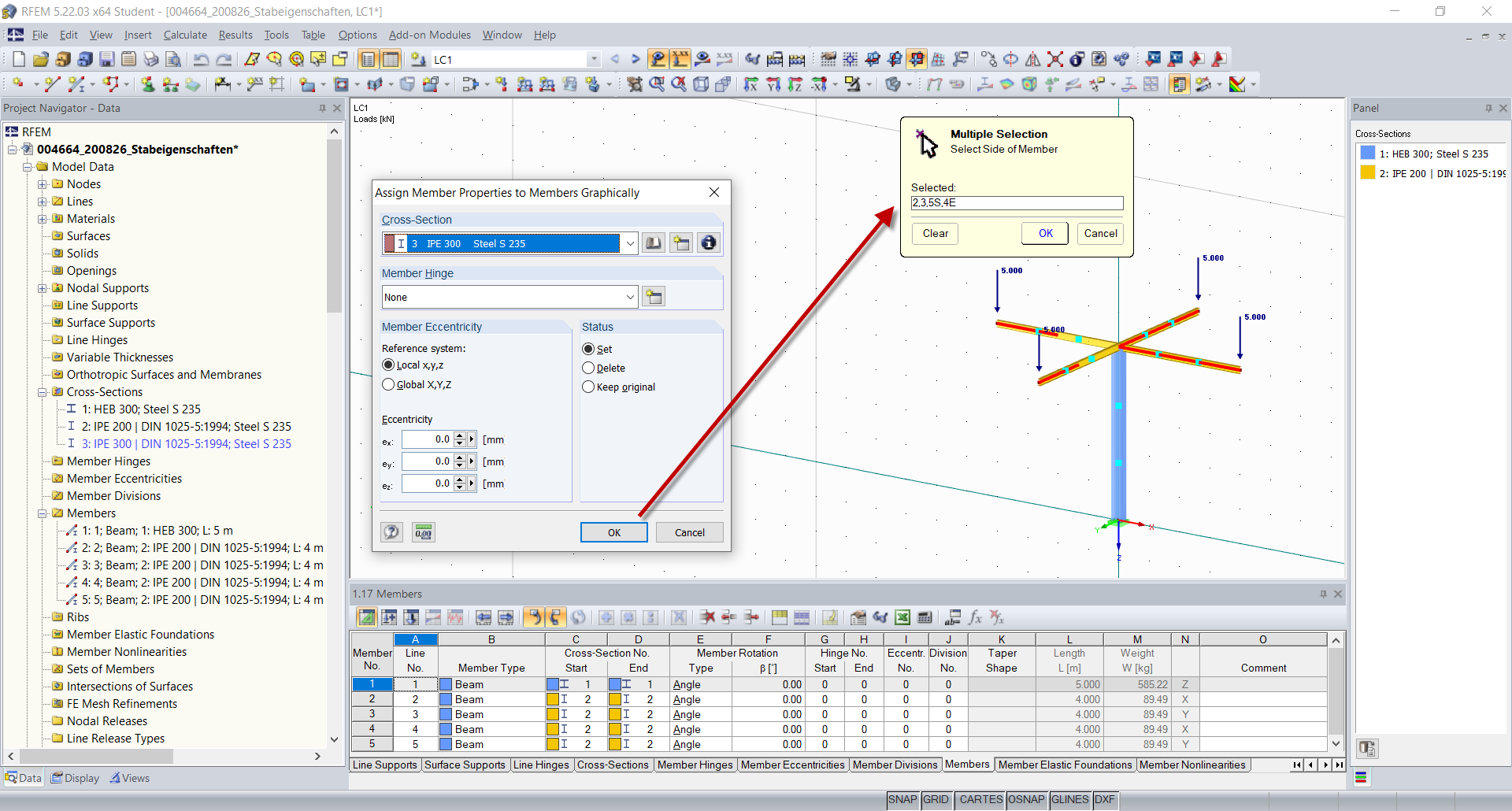Switch to the Display navigator tab
This screenshot has width=1512, height=811.
pos(76,778)
